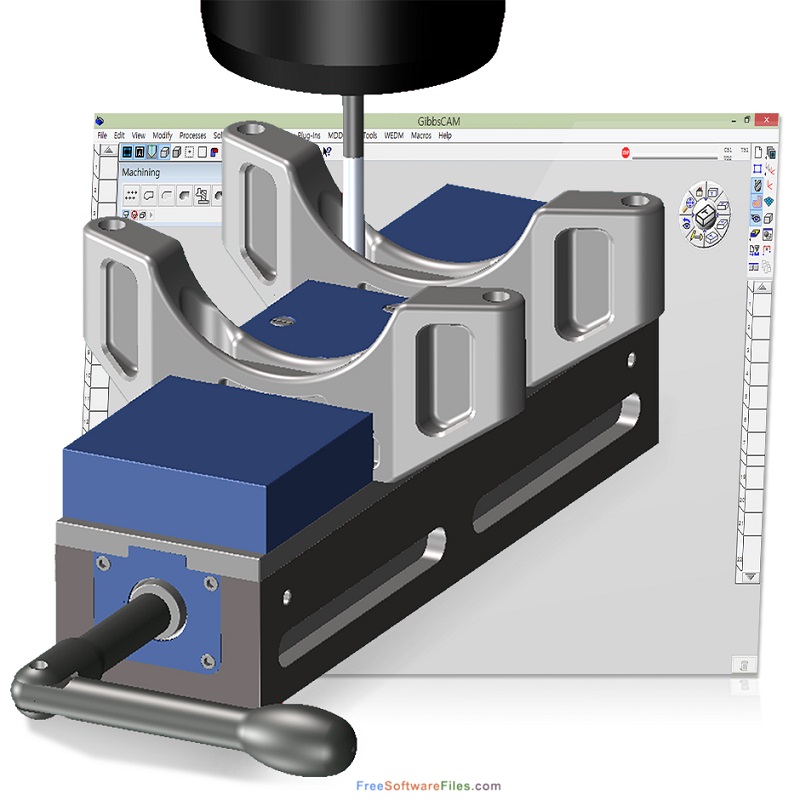Toggle the milling tool list icon
The image size is (800, 800).
tap(758, 185)
